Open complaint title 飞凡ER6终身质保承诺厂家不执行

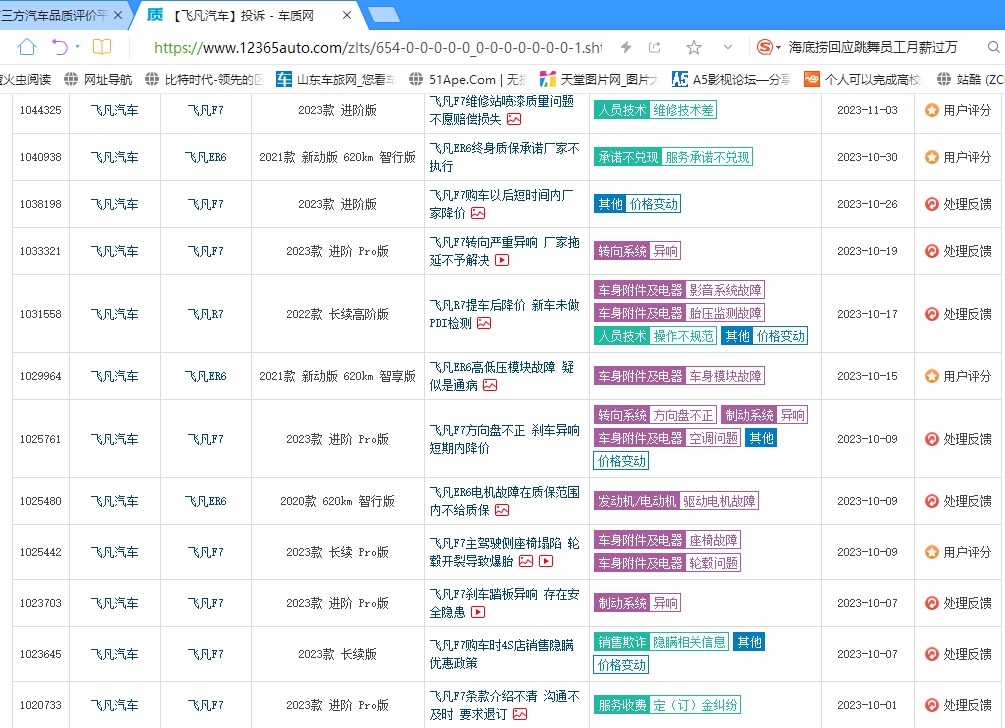(504, 157)
